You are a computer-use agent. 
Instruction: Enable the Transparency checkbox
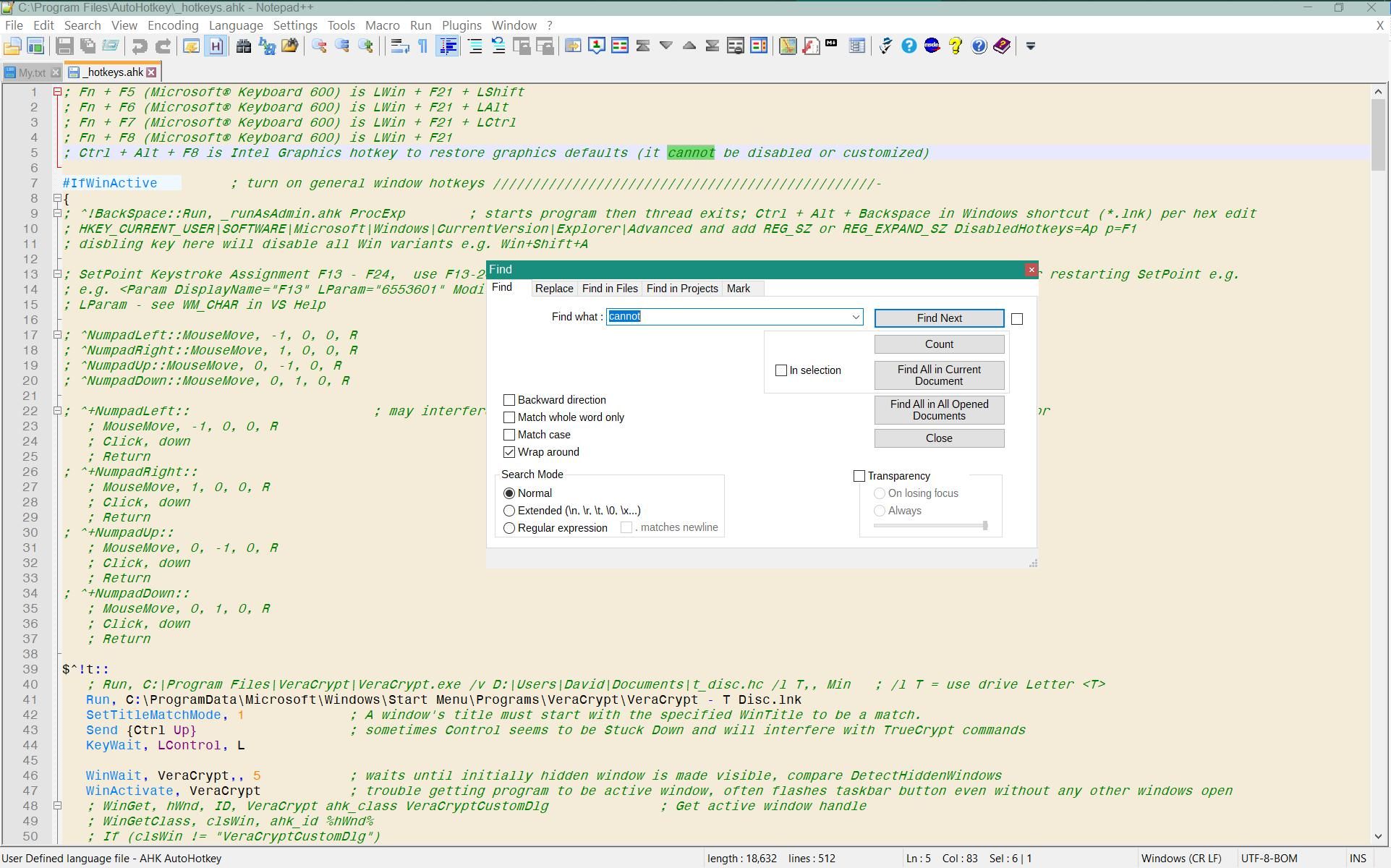pos(859,476)
